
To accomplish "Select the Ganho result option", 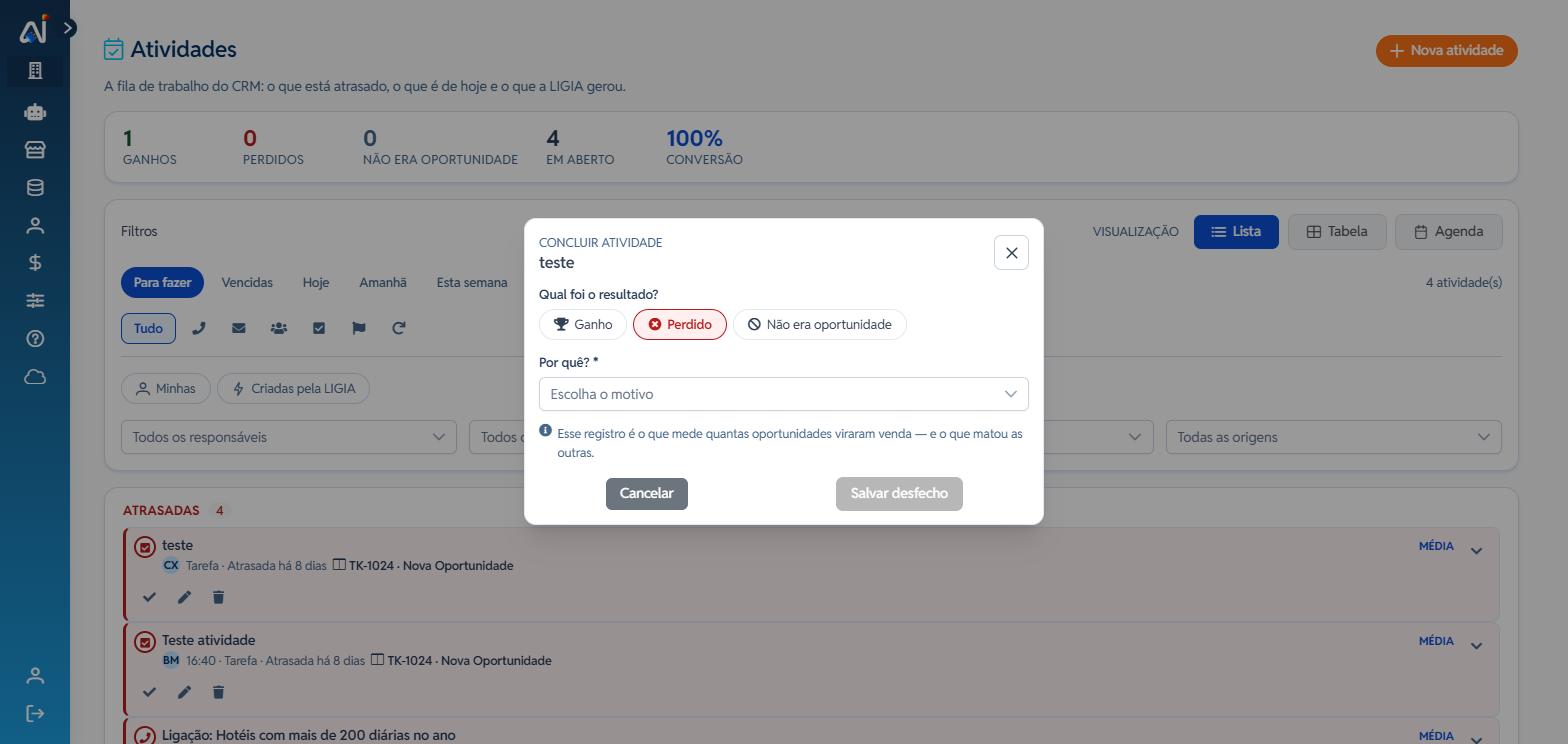I will coord(583,325).
